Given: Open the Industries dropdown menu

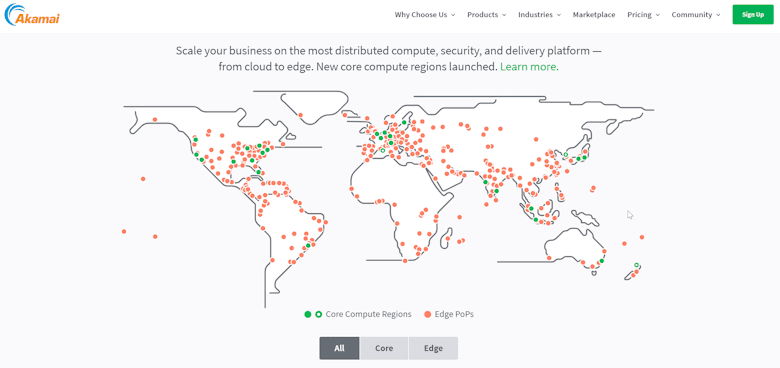Looking at the screenshot, I should [x=539, y=14].
